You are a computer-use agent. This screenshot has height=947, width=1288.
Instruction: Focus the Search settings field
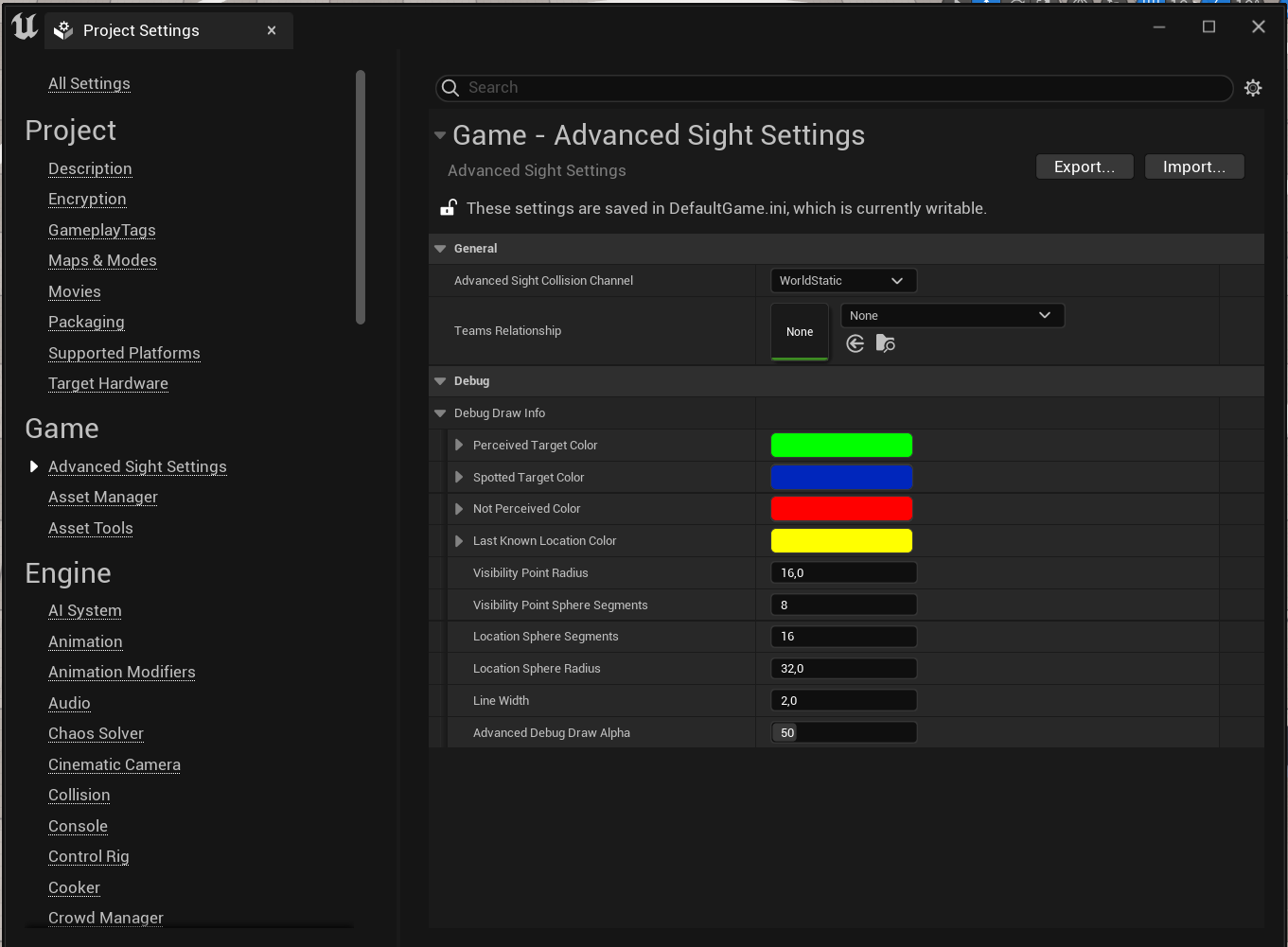(834, 88)
